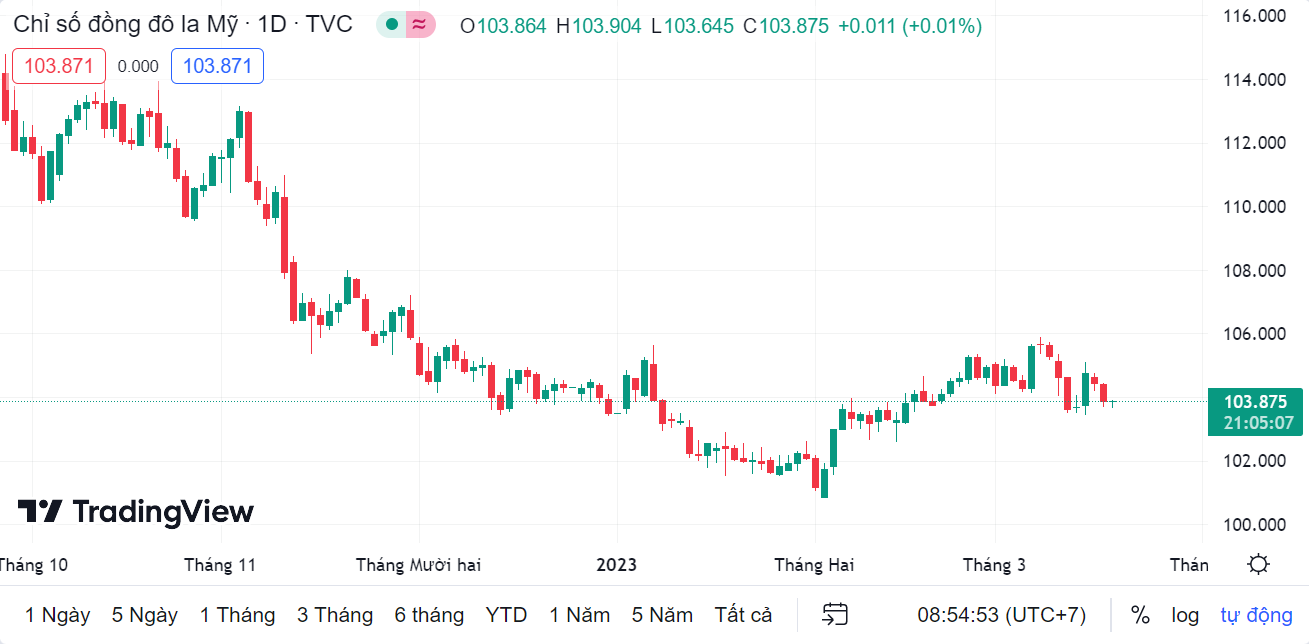Select the YTD range
Viewport: 1309px width, 644px height.
tap(506, 614)
